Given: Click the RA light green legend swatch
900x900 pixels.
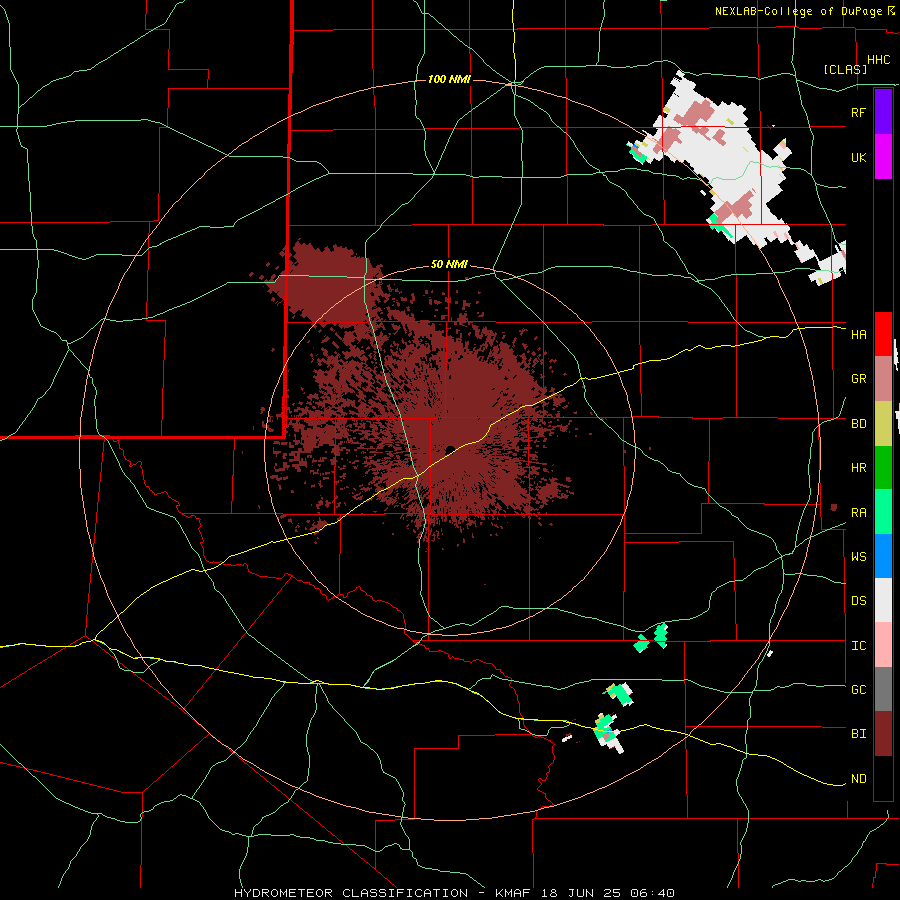Looking at the screenshot, I should [883, 512].
